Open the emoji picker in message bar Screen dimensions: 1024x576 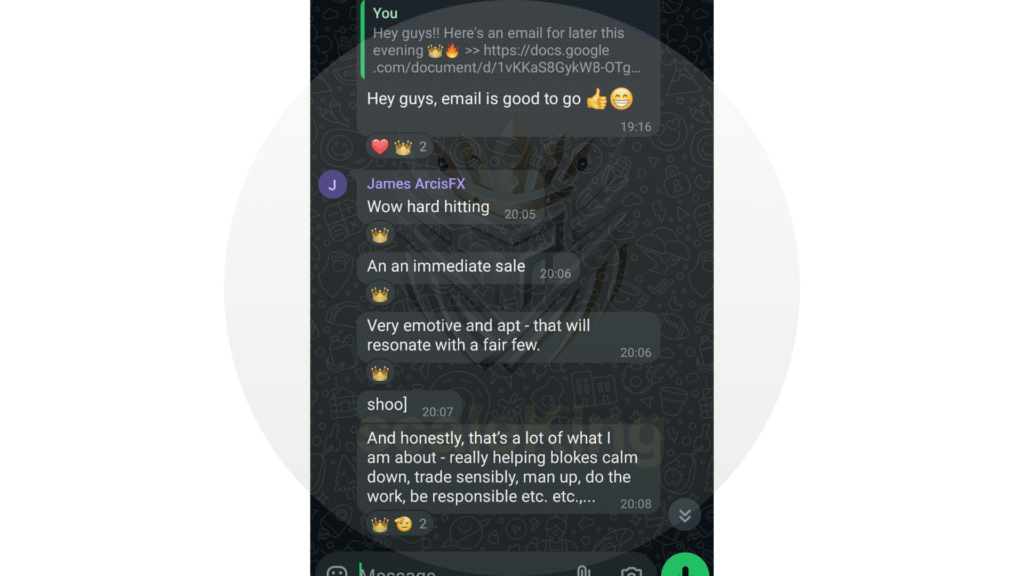337,571
